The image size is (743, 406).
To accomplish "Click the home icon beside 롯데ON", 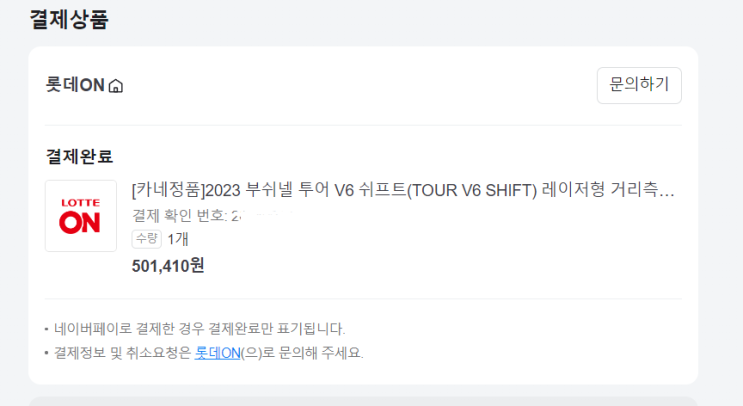I will (x=116, y=86).
